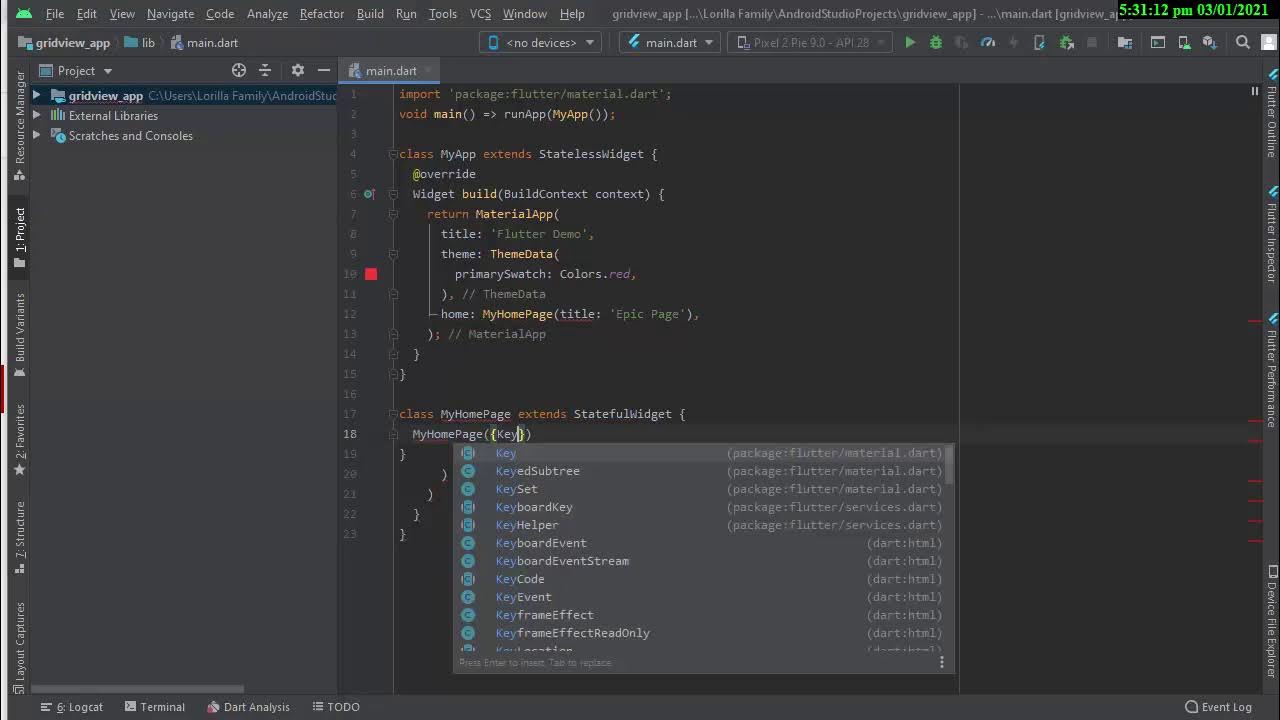The height and width of the screenshot is (720, 1280).
Task: Click the Stop square icon in toolbar
Action: tap(1092, 43)
